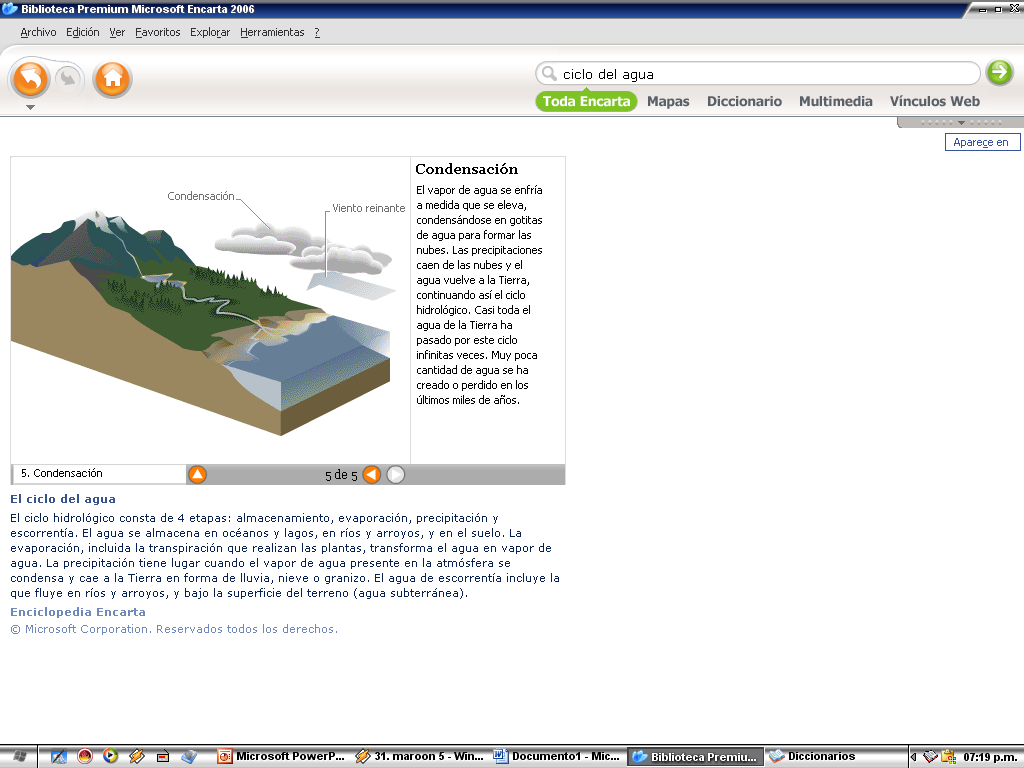1024x768 pixels.
Task: Switch to the Mapas search tab
Action: tap(668, 101)
